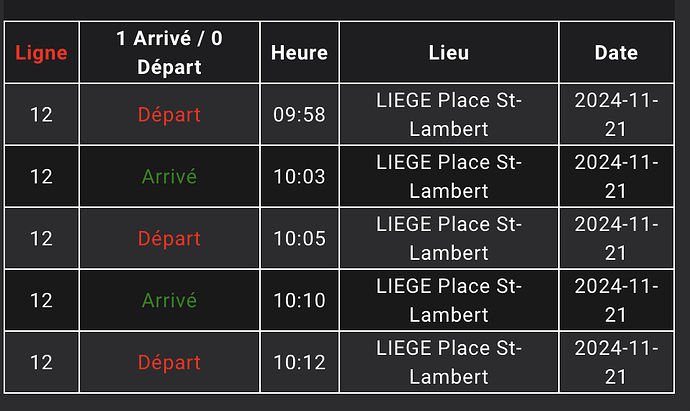Screen dimensions: 690x411
Task: Select the 10:10 time cell
Action: click(299, 301)
